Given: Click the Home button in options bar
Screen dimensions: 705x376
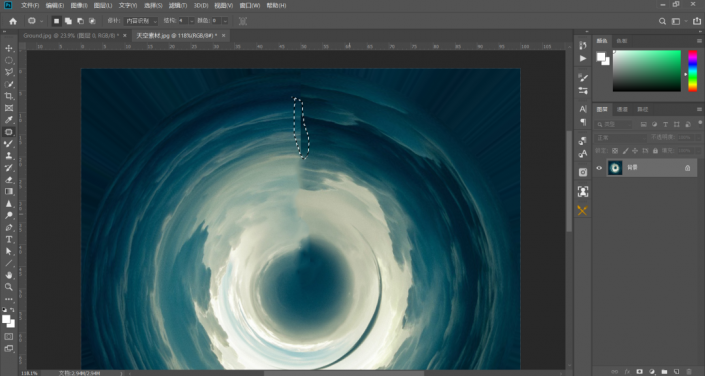Looking at the screenshot, I should pyautogui.click(x=13, y=21).
